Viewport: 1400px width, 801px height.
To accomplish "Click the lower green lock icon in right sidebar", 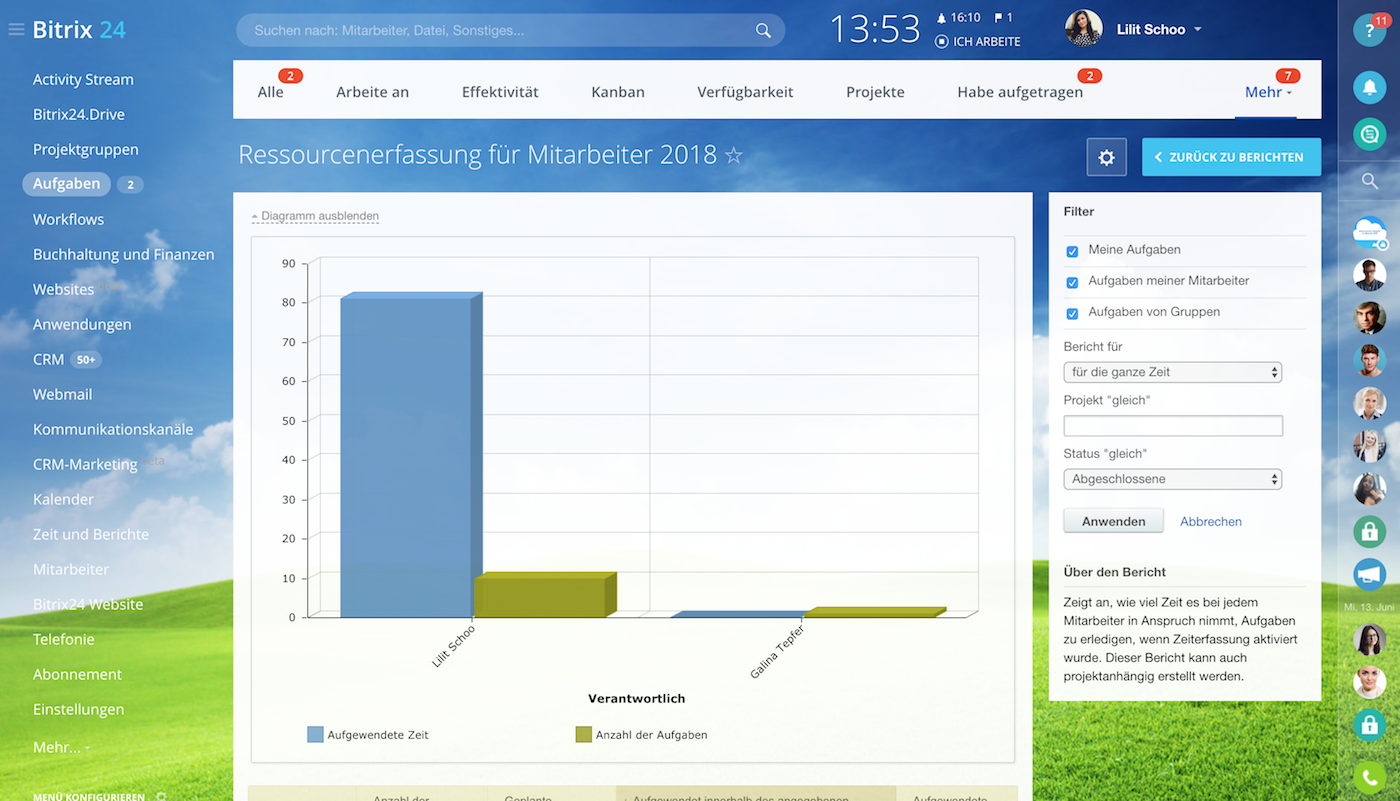I will [x=1369, y=725].
